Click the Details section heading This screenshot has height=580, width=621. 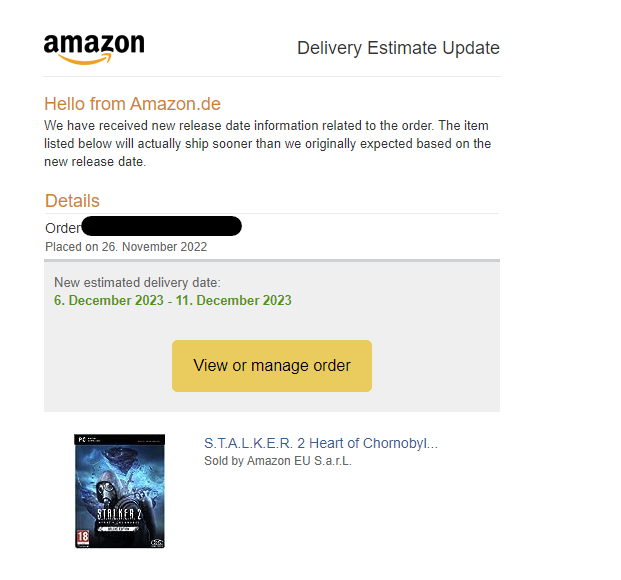pos(72,201)
